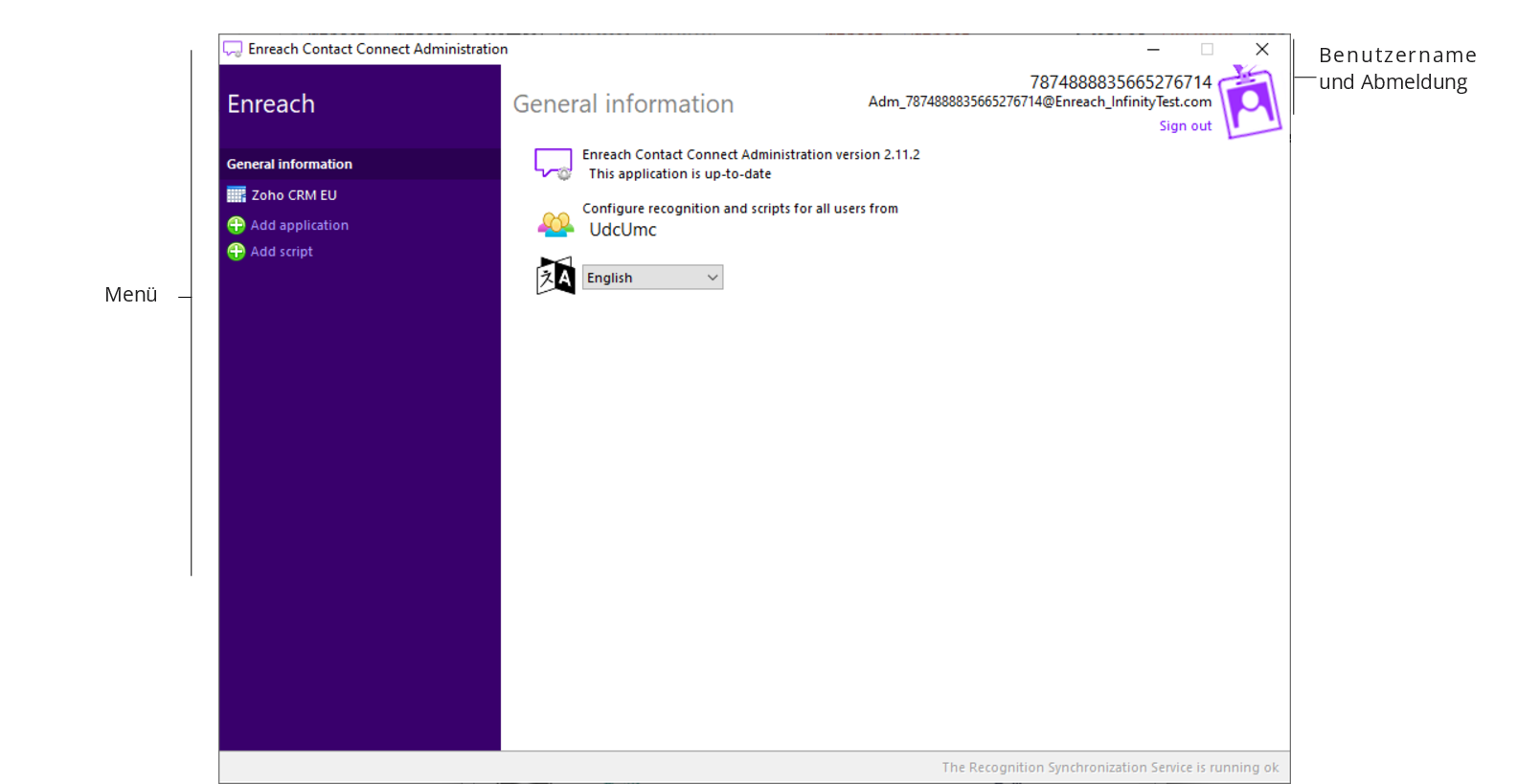Click the users group icon
Image resolution: width=1518 pixels, height=784 pixels.
tap(555, 225)
